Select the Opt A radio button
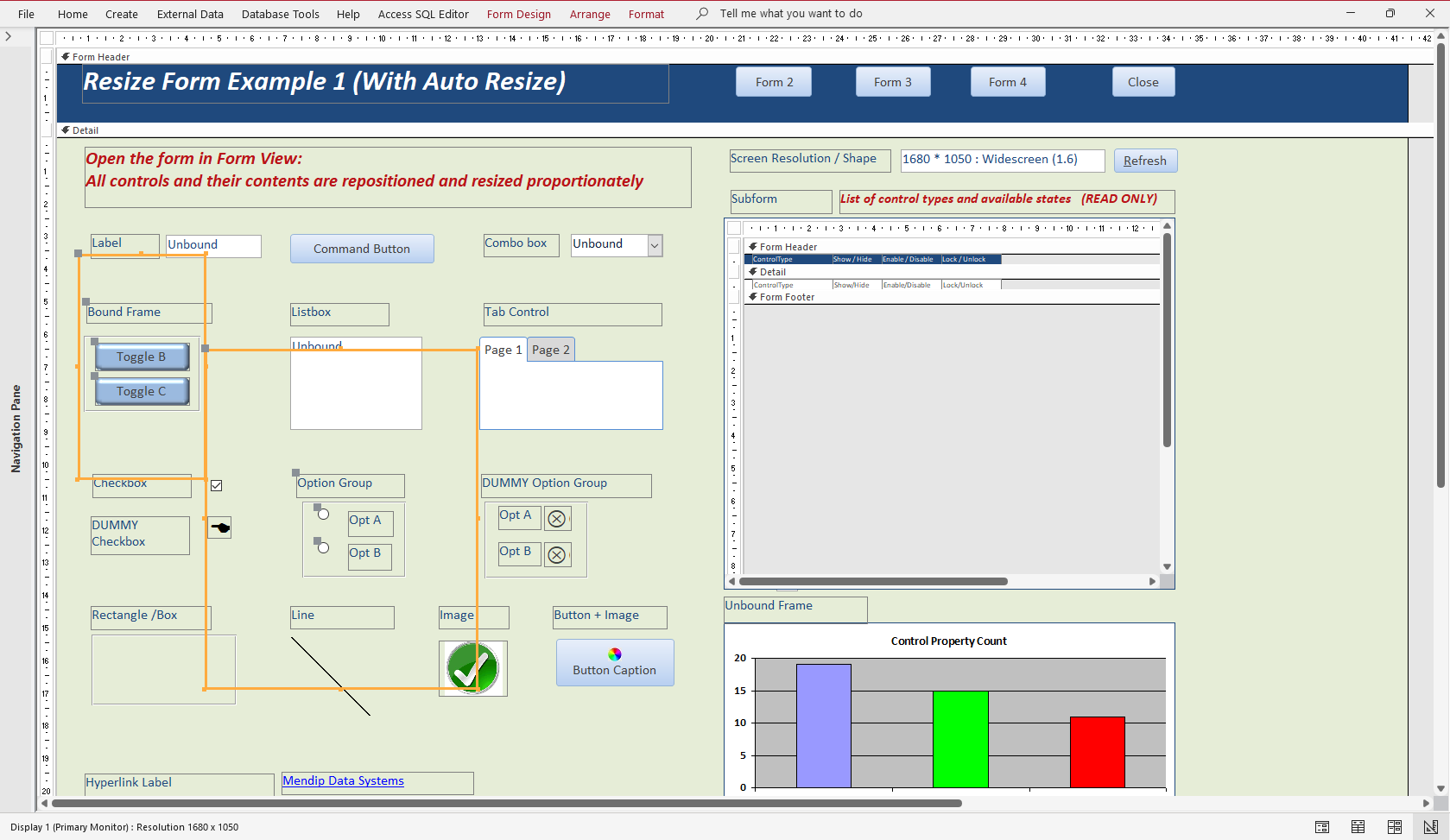Image resolution: width=1450 pixels, height=840 pixels. click(x=323, y=515)
